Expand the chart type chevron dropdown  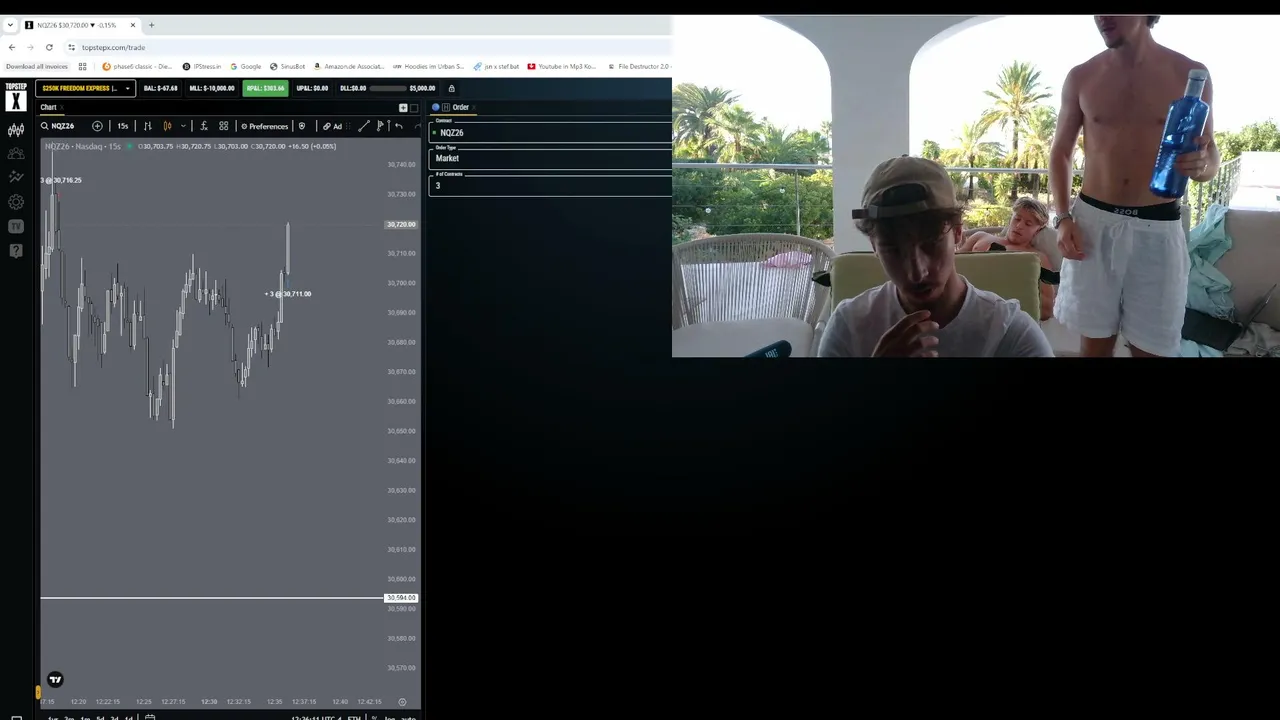(183, 126)
